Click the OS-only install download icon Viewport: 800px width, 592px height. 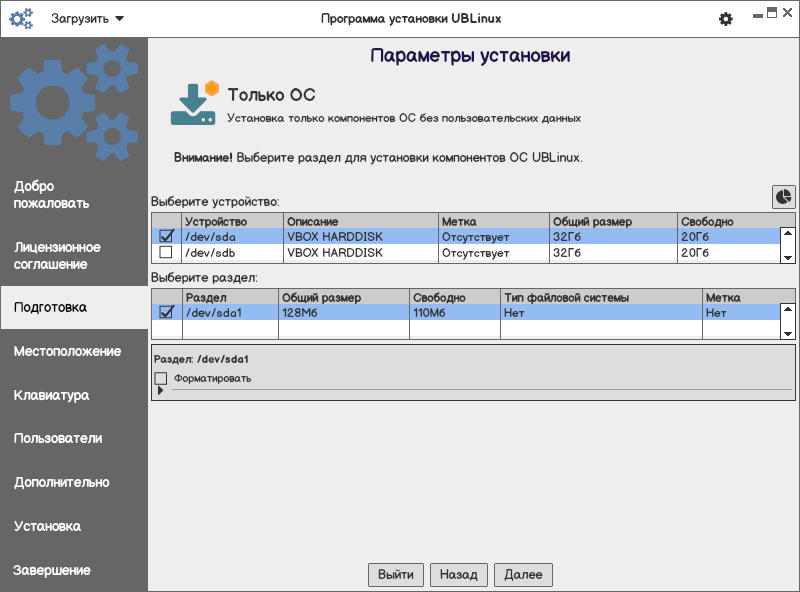[x=194, y=104]
